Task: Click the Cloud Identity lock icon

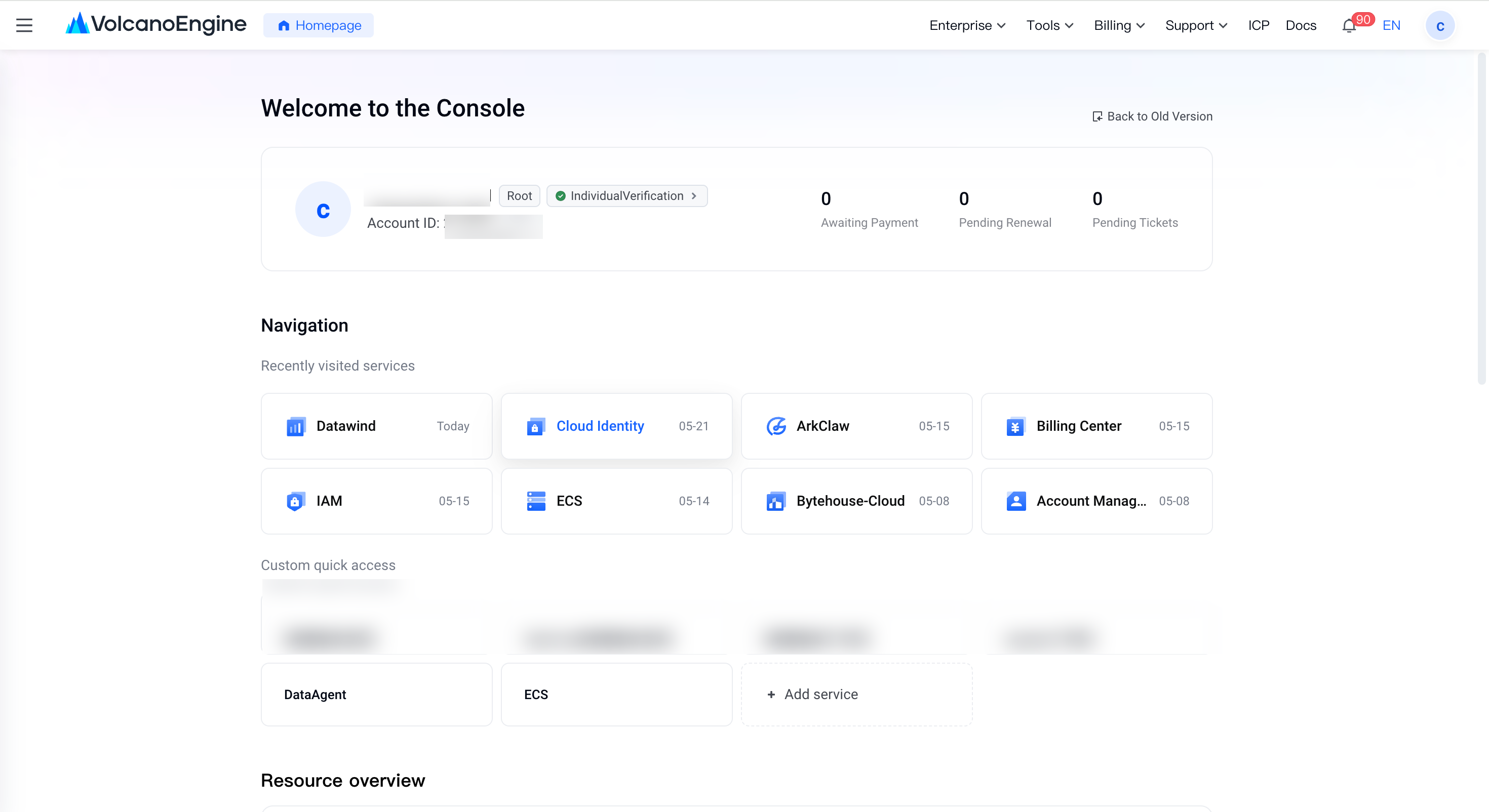Action: (536, 427)
